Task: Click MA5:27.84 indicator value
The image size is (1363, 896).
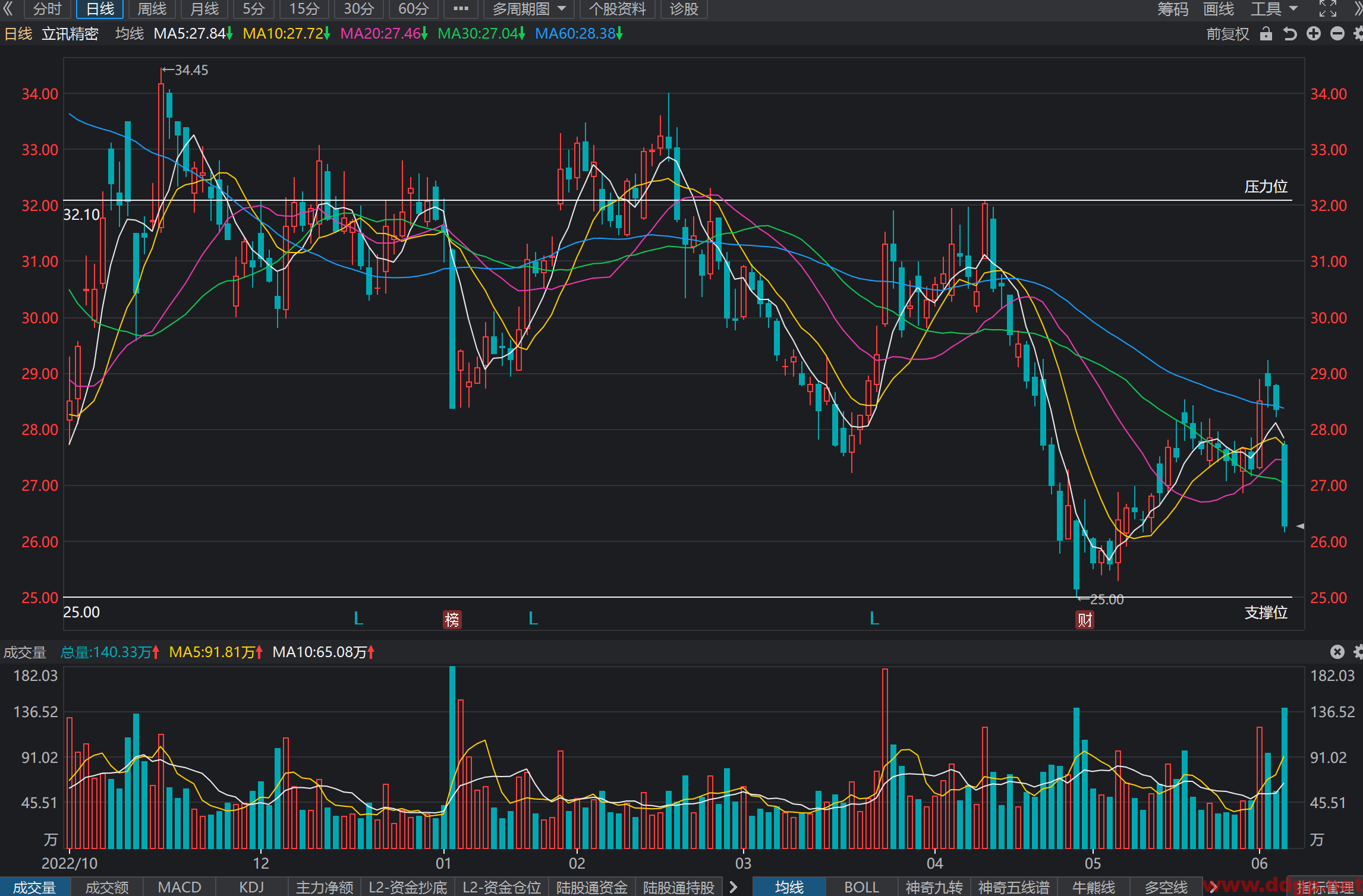Action: [x=193, y=34]
